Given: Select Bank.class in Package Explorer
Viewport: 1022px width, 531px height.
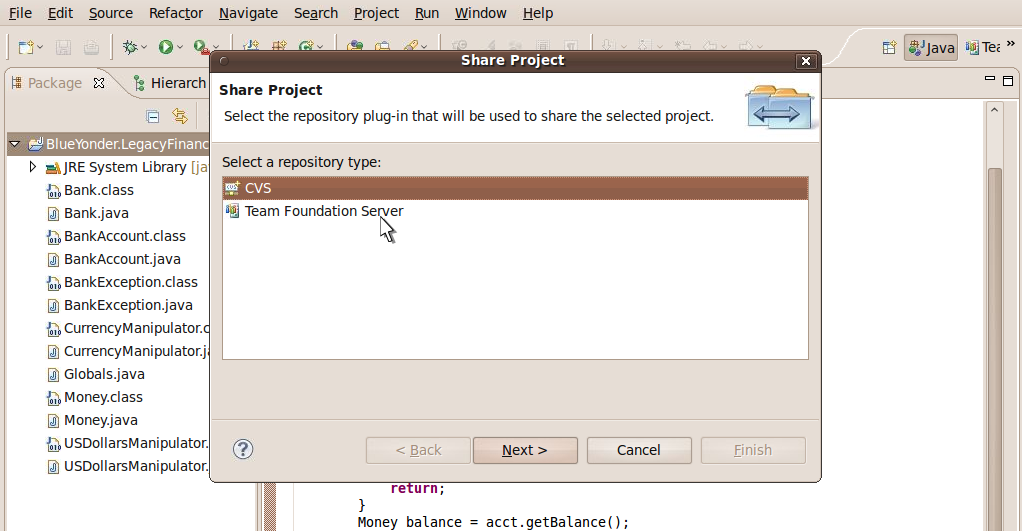Looking at the screenshot, I should click(90, 190).
